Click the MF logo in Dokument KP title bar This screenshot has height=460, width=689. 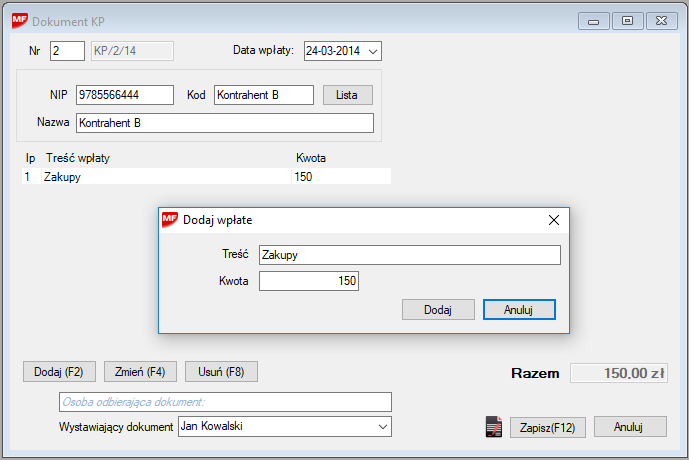click(19, 21)
